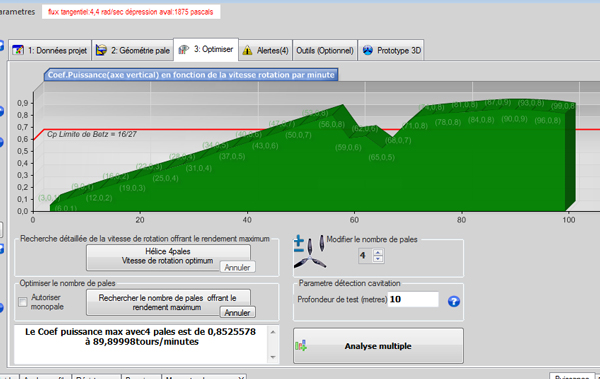
Task: Click the plus/minus blades icon
Action: 299,245
